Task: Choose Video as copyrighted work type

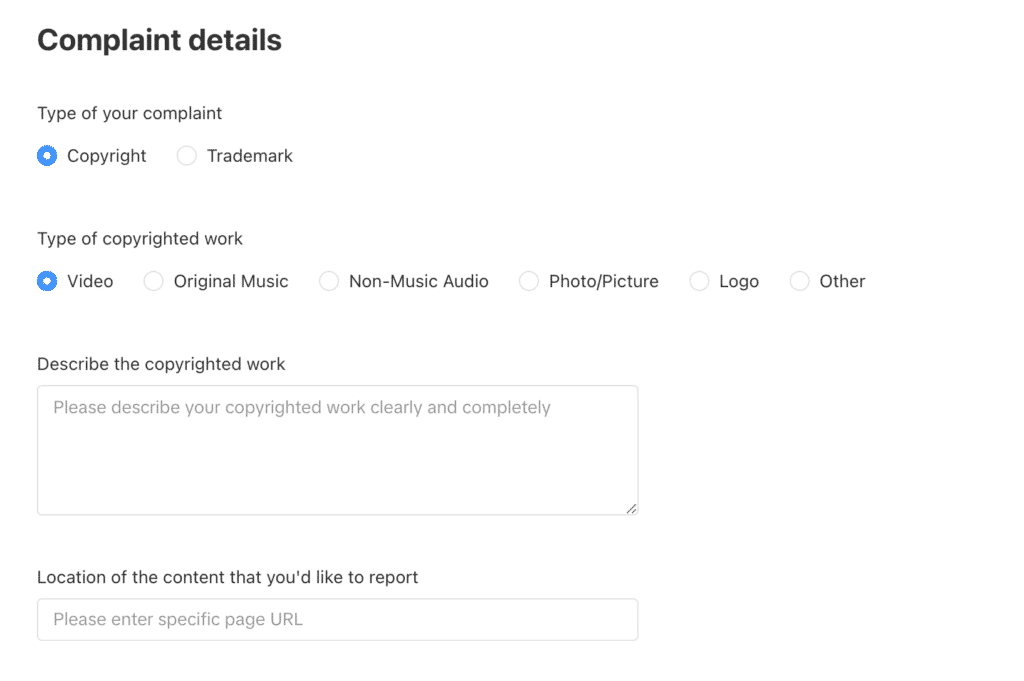Action: point(47,281)
